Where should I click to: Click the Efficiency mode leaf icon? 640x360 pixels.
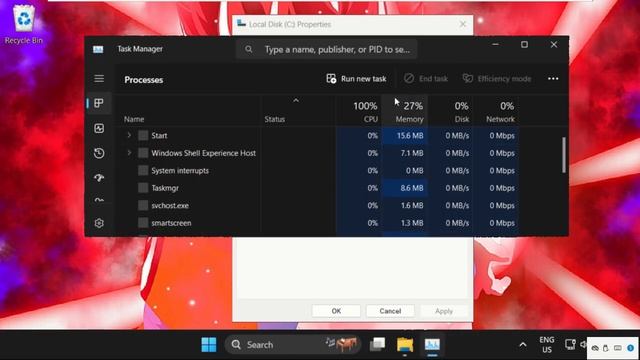(x=468, y=78)
